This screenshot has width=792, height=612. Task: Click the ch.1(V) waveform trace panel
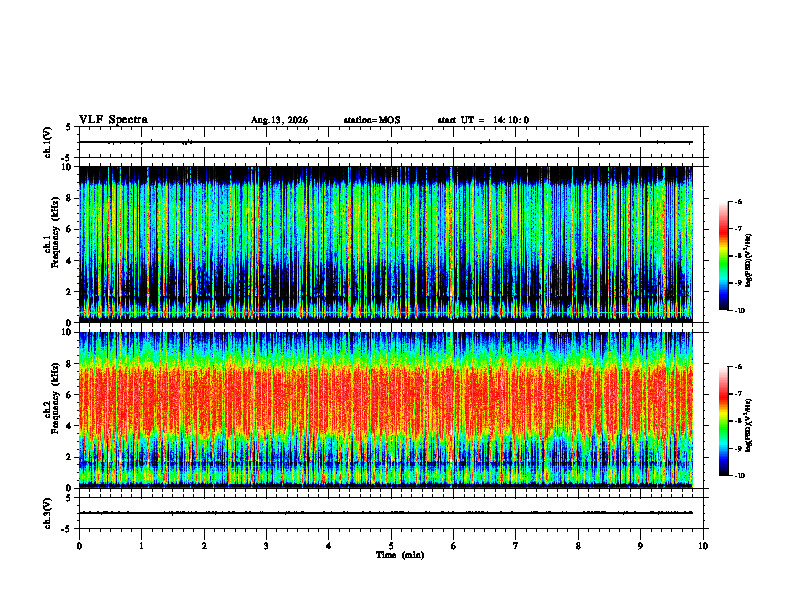click(391, 142)
